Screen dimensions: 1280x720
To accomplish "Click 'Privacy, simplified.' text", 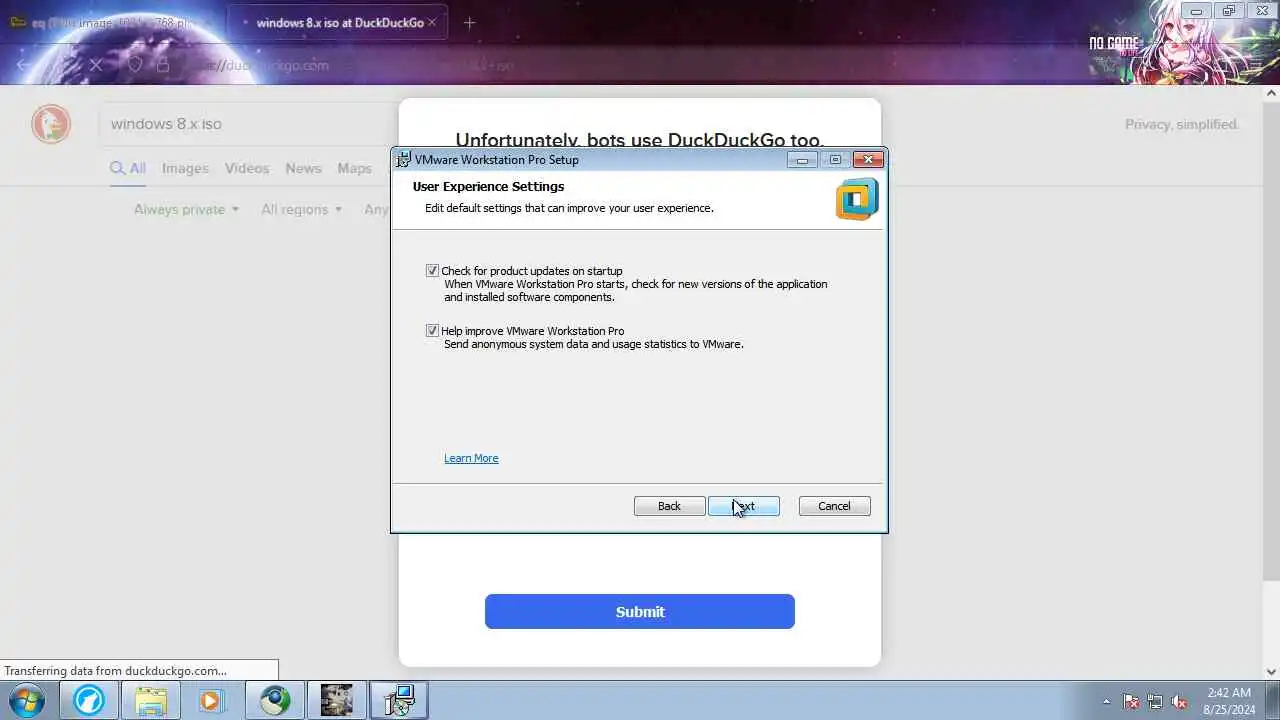I will [x=1182, y=124].
